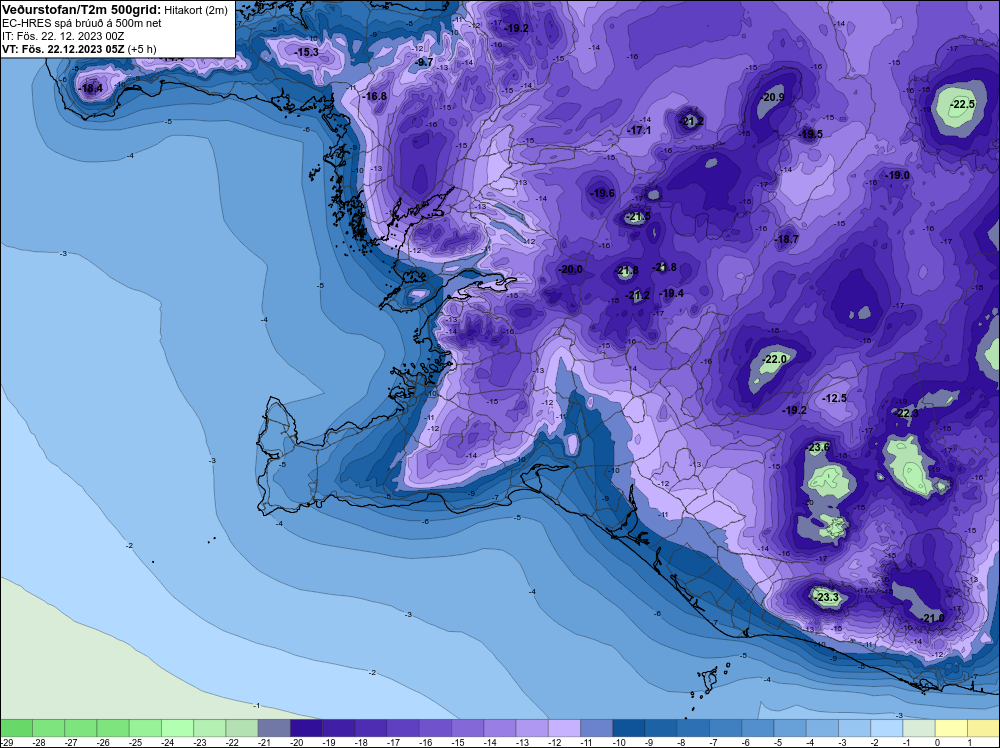
Task: Click the -19.5 temperature label
Action: [x=811, y=134]
